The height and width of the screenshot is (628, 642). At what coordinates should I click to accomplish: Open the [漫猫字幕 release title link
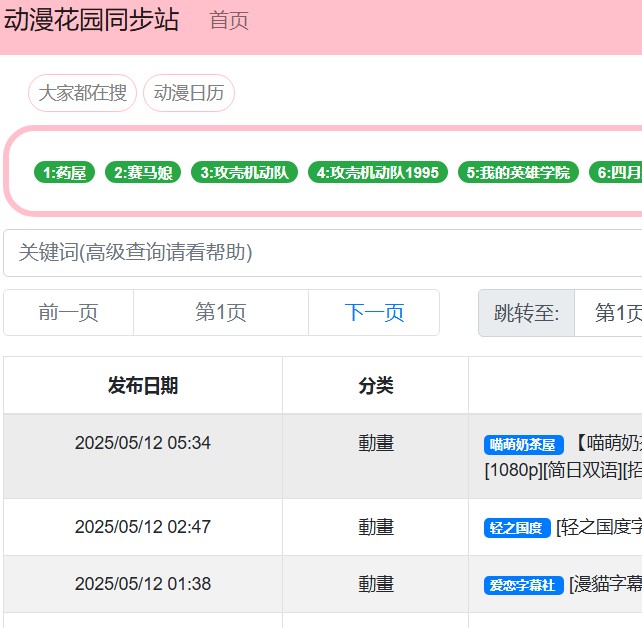click(x=606, y=584)
